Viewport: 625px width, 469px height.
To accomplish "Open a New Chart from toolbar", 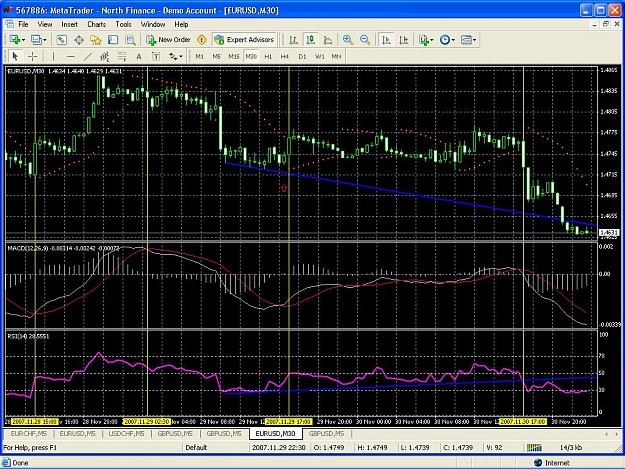I will pyautogui.click(x=14, y=39).
